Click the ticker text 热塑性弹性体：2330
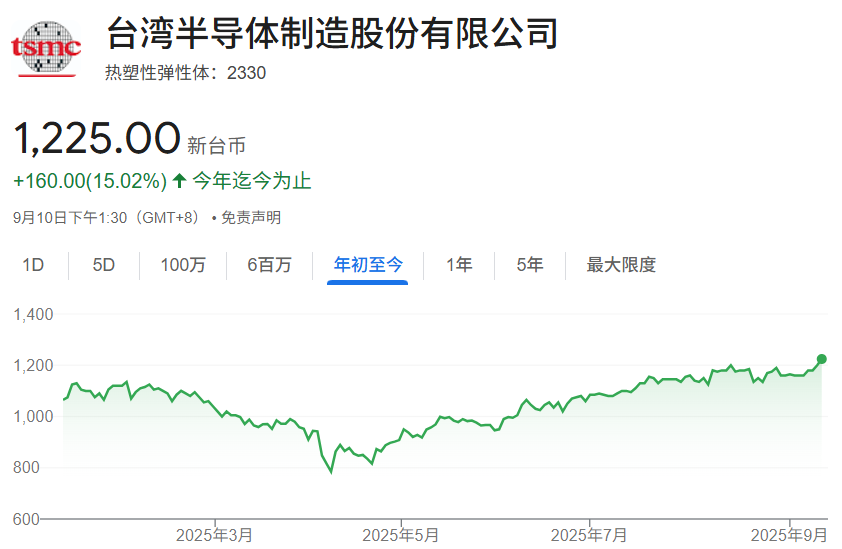The width and height of the screenshot is (842, 549). (185, 73)
